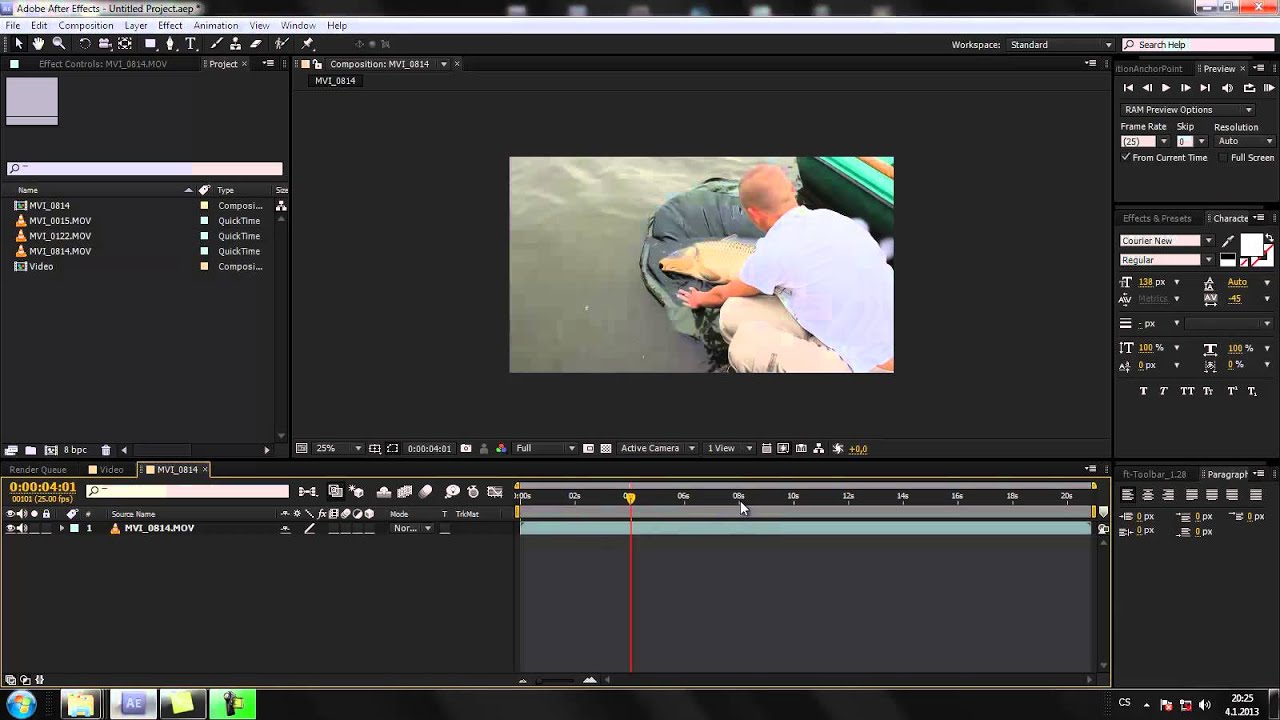Click RAM preview button
1280x720 pixels.
click(x=1269, y=88)
